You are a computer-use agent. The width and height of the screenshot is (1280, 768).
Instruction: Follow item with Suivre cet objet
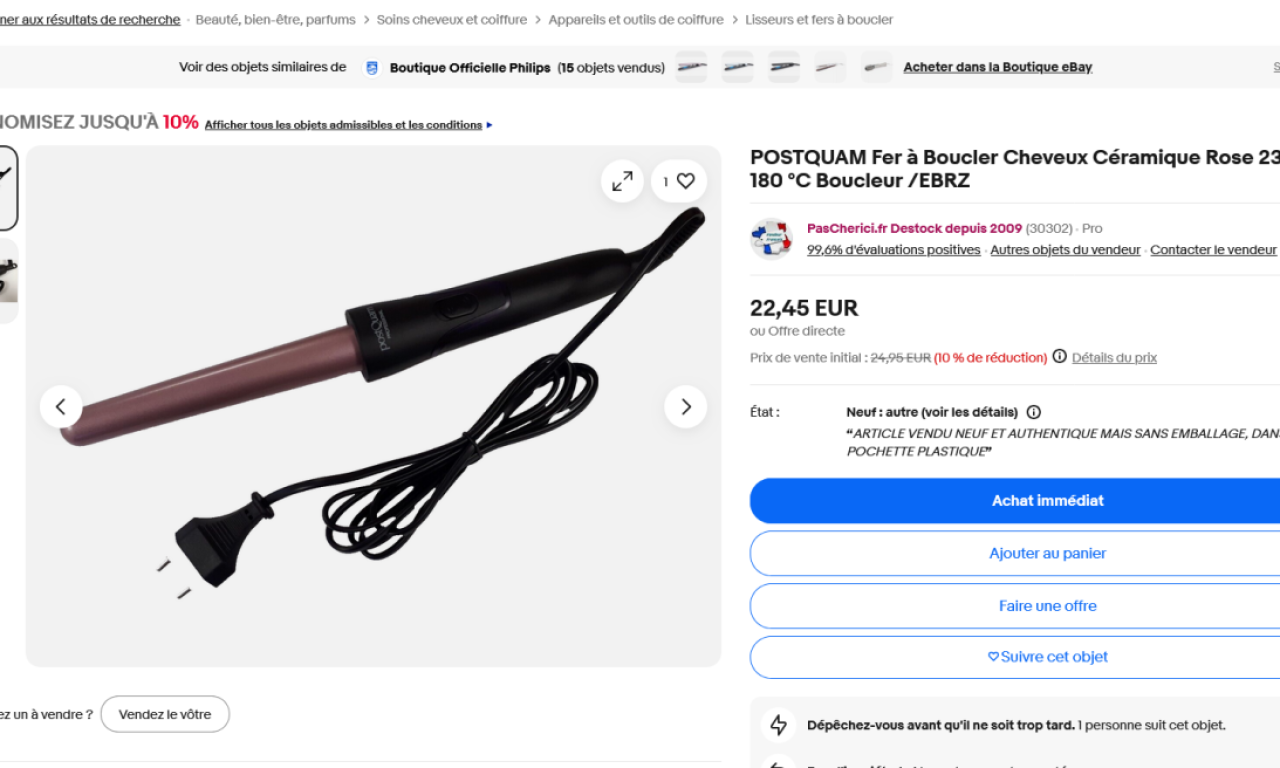point(1047,657)
